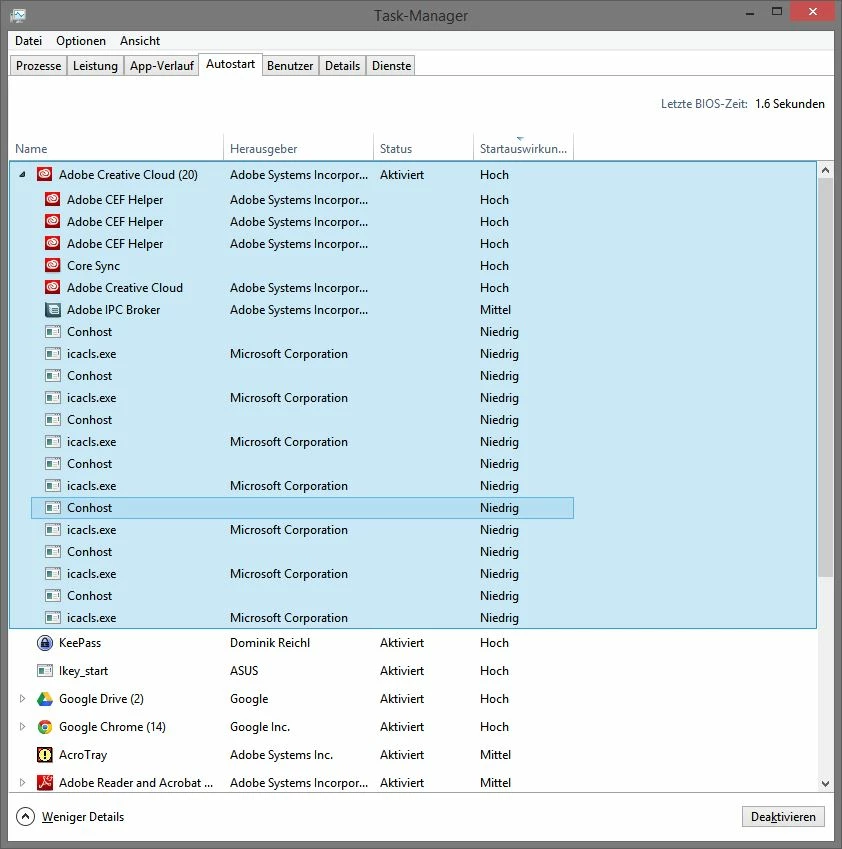Sort by the Startauswirkung column header
The image size is (842, 849).
click(x=523, y=148)
